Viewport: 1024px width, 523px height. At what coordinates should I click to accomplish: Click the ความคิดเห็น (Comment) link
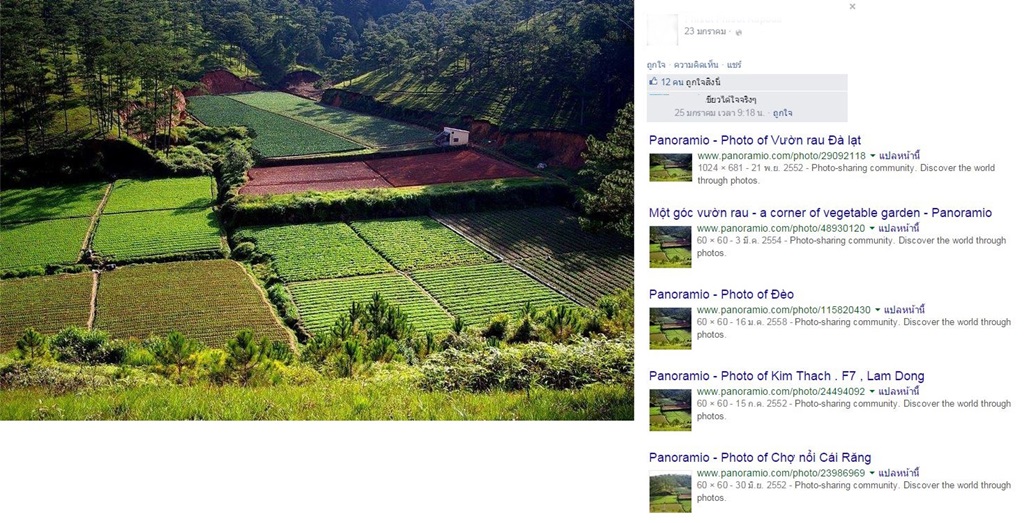(x=696, y=65)
